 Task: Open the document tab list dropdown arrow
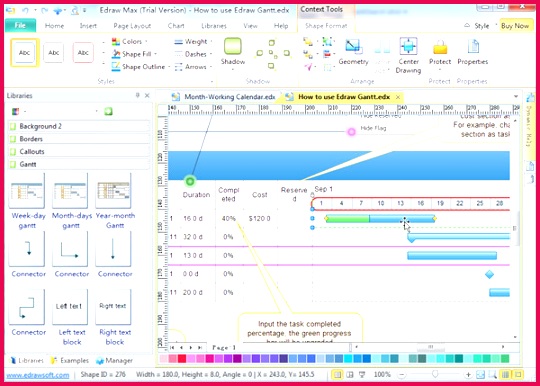click(516, 97)
